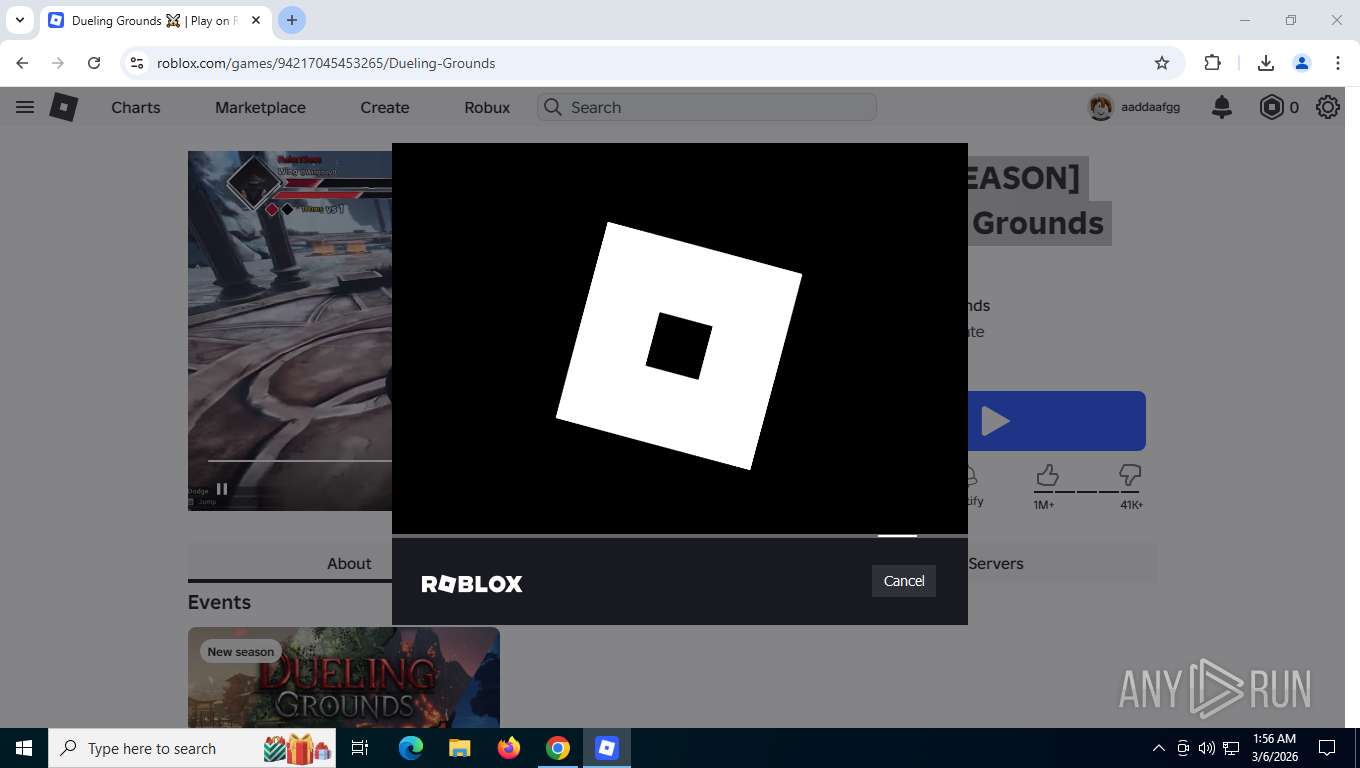Select the New season badge

pyautogui.click(x=240, y=652)
